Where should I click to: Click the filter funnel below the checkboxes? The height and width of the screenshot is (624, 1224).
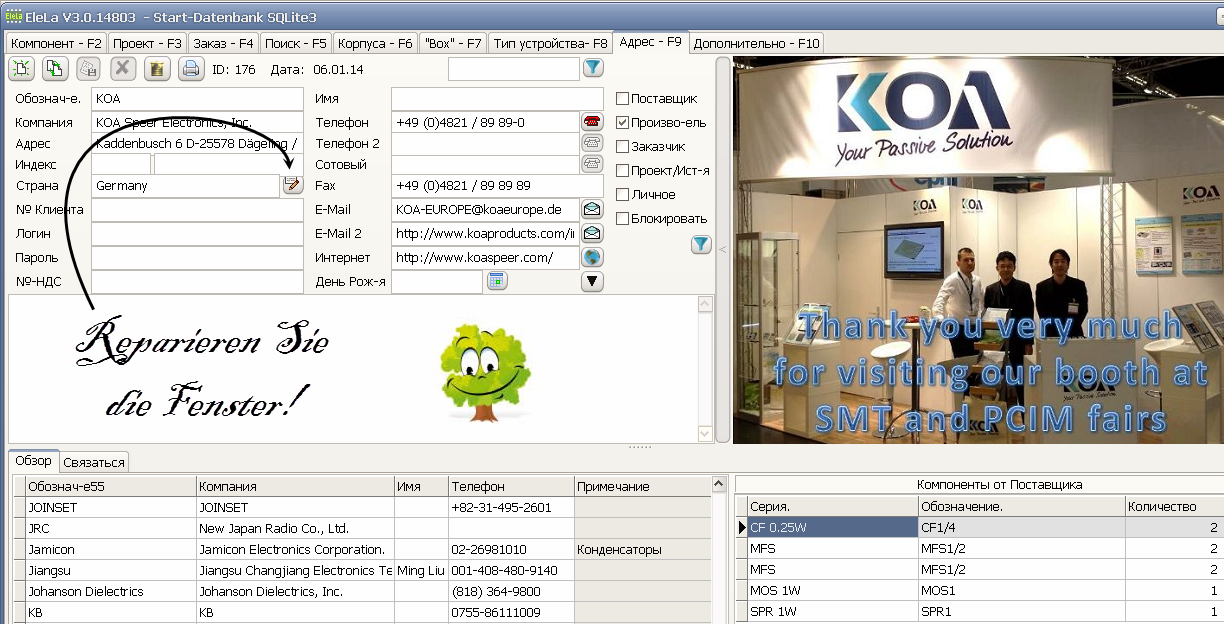pyautogui.click(x=701, y=244)
